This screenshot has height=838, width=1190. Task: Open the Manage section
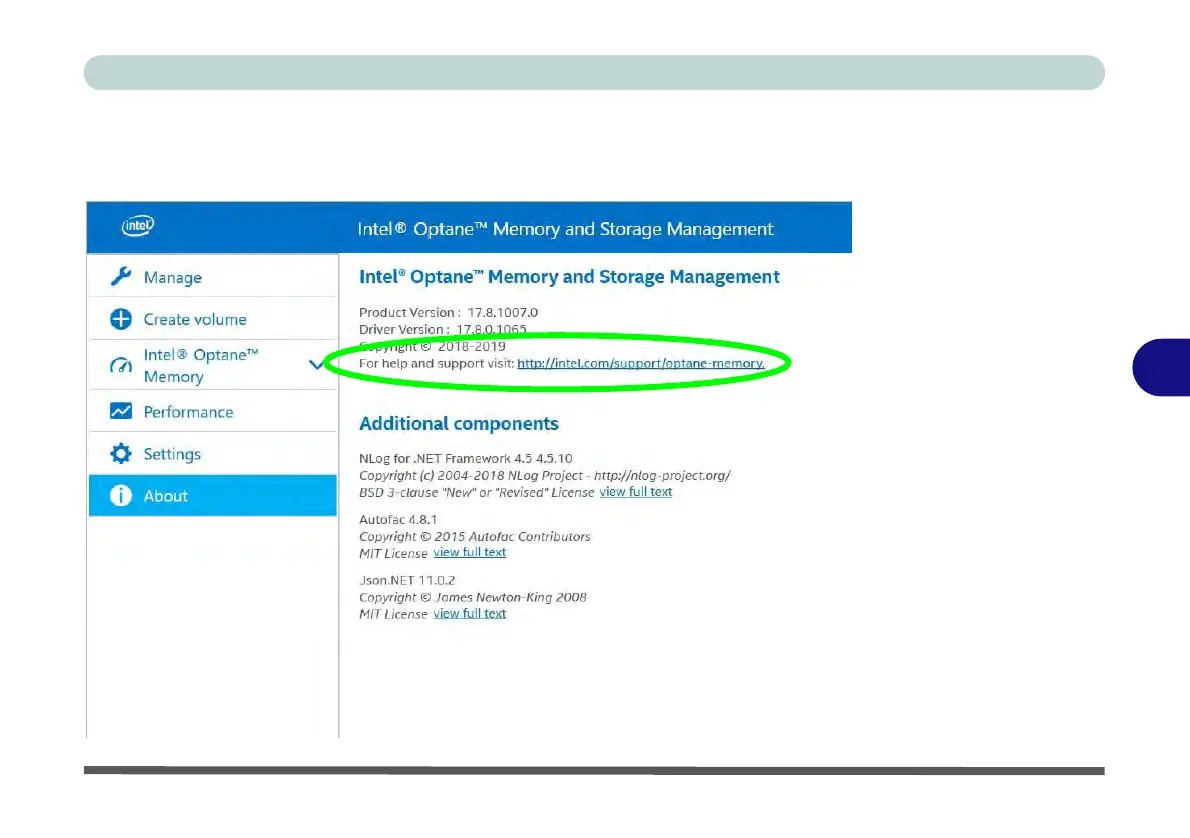click(x=212, y=276)
